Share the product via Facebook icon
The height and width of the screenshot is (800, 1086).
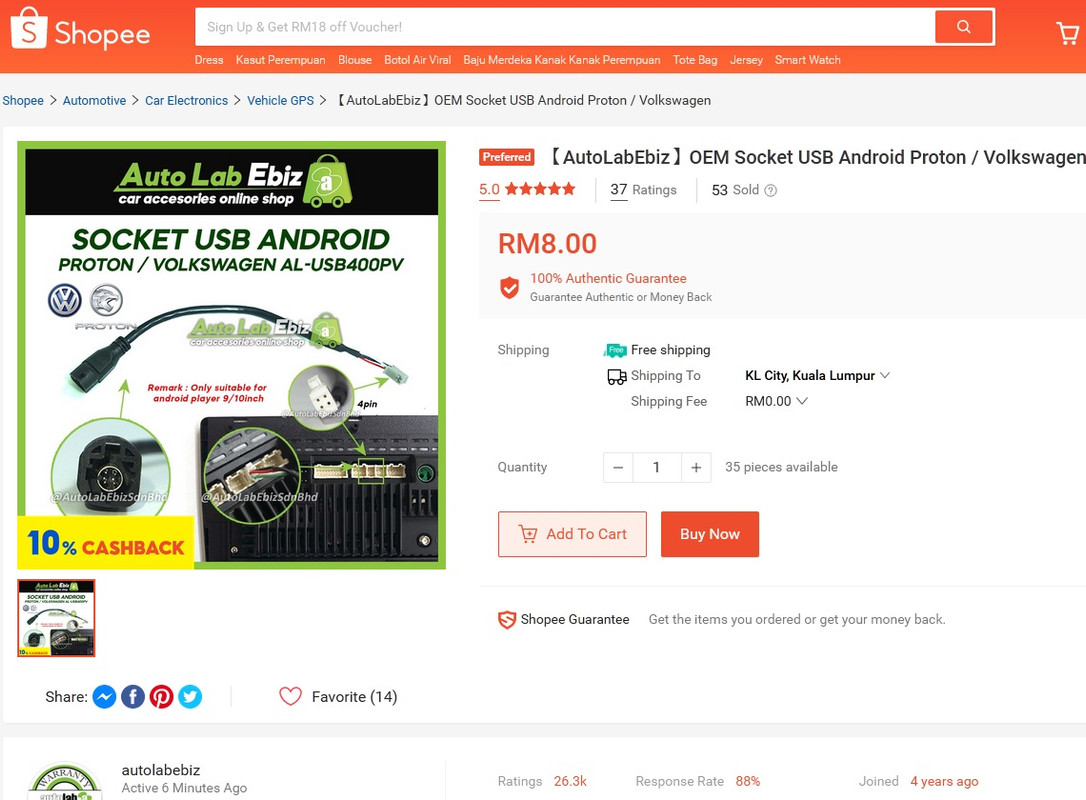[133, 697]
